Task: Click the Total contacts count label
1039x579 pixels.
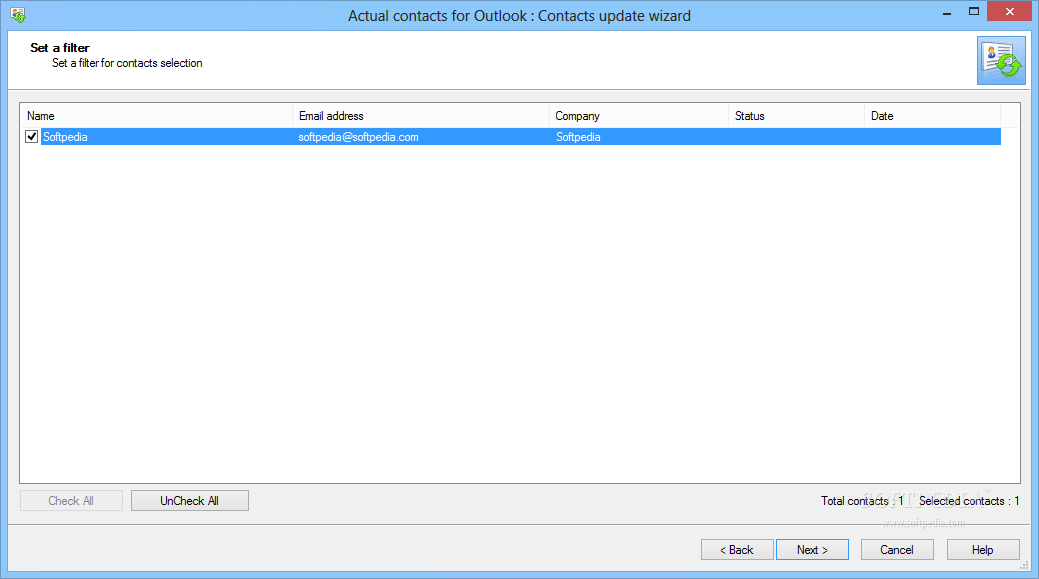Action: coord(862,501)
